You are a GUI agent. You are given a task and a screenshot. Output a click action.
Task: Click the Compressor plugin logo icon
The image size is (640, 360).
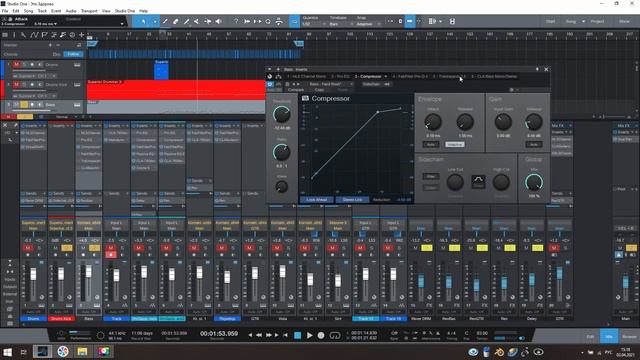point(305,98)
